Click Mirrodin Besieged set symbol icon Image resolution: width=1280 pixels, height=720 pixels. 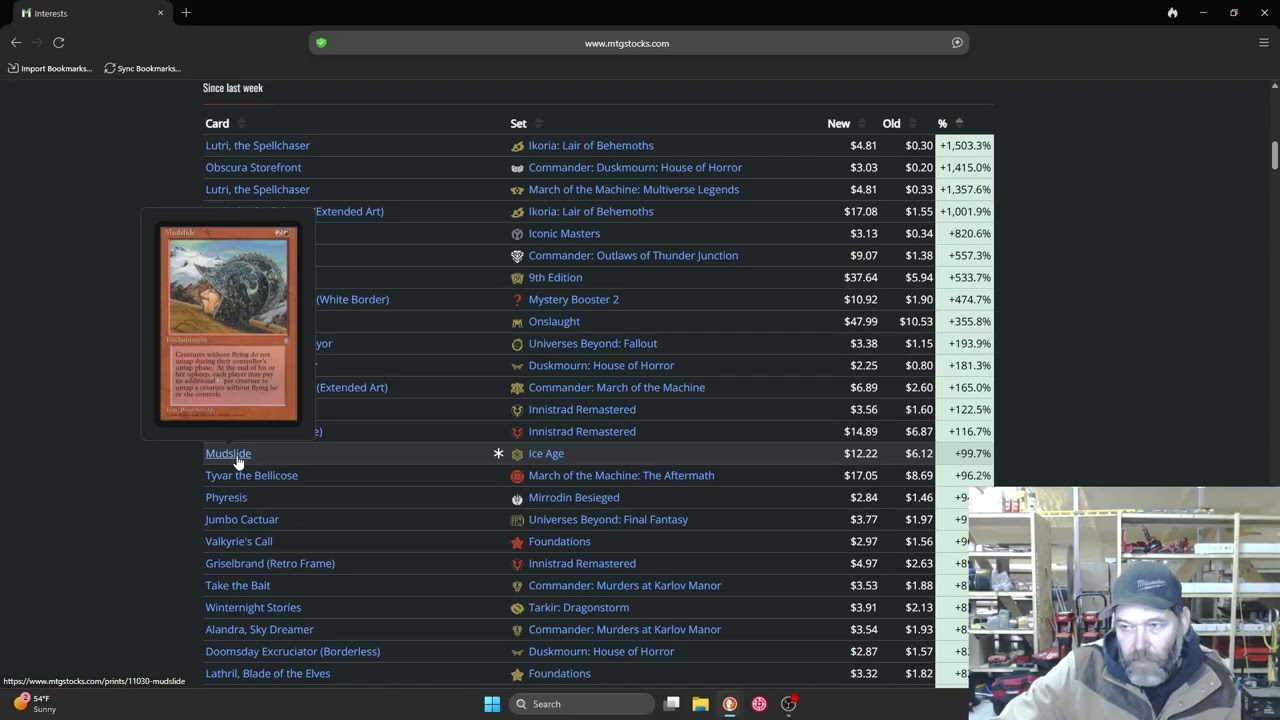(517, 498)
